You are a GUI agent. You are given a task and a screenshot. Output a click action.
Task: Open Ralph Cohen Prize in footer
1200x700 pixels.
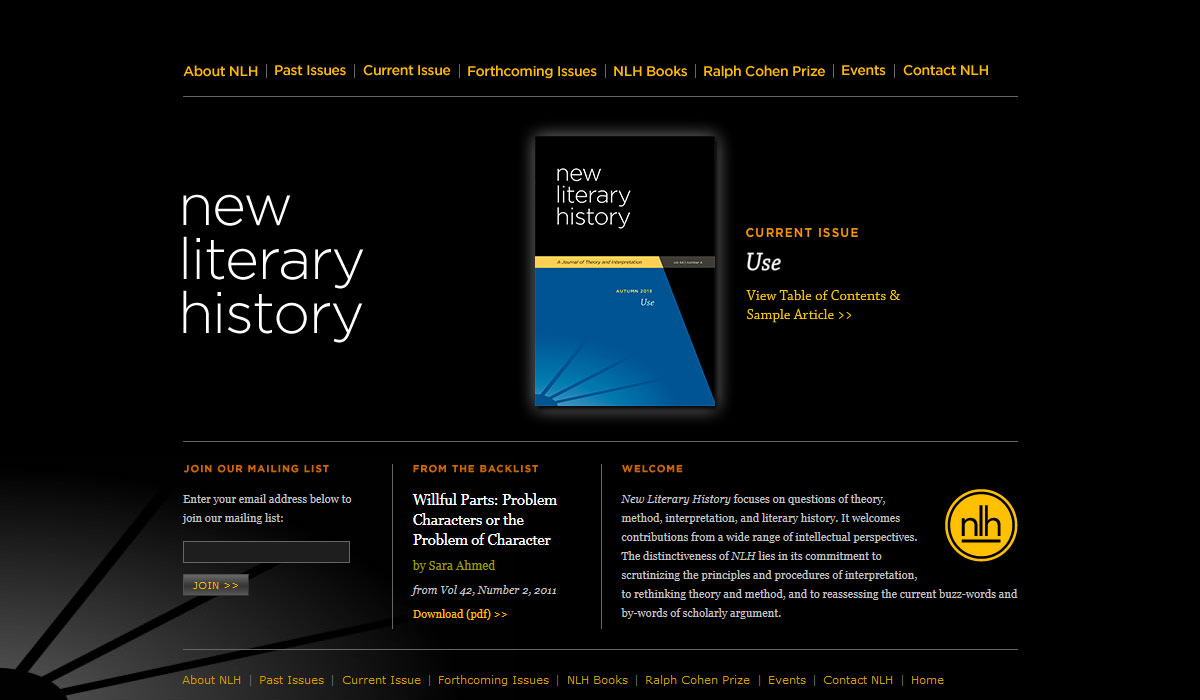click(697, 680)
